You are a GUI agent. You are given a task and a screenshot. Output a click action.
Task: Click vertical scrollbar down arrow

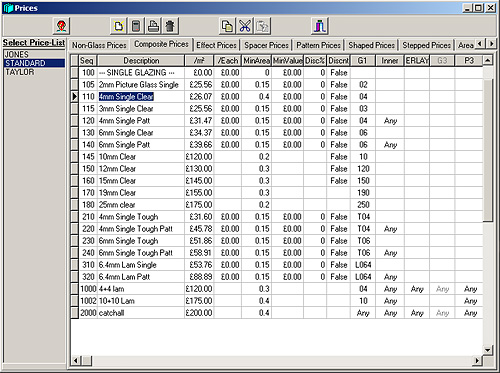488,350
